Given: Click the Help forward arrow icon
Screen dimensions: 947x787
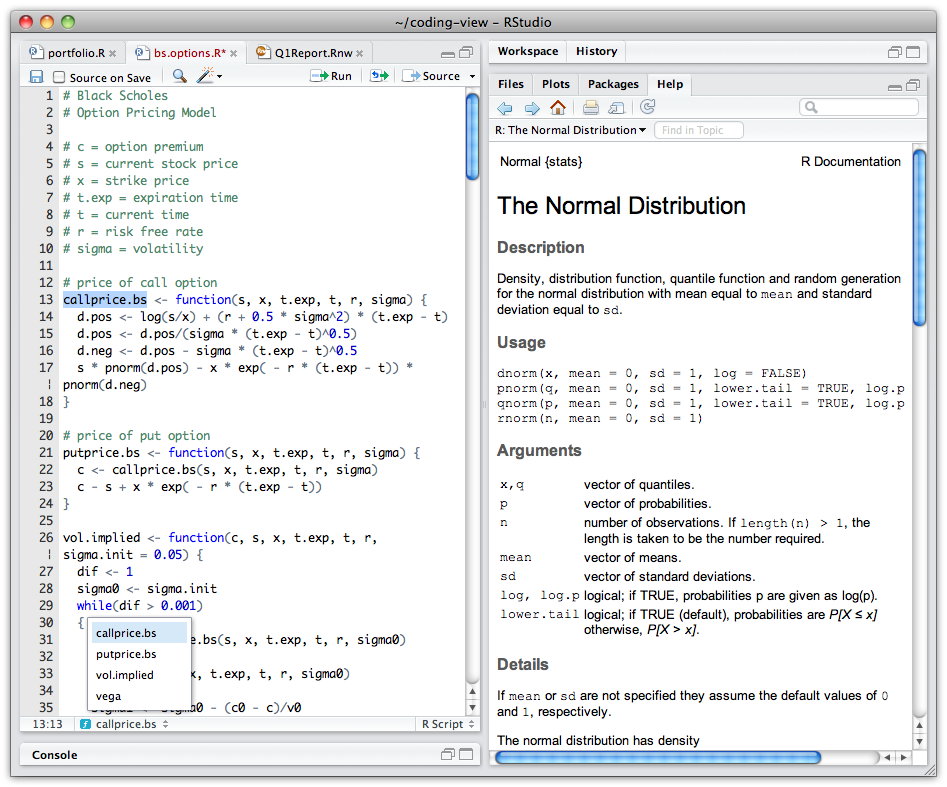Looking at the screenshot, I should coord(531,108).
